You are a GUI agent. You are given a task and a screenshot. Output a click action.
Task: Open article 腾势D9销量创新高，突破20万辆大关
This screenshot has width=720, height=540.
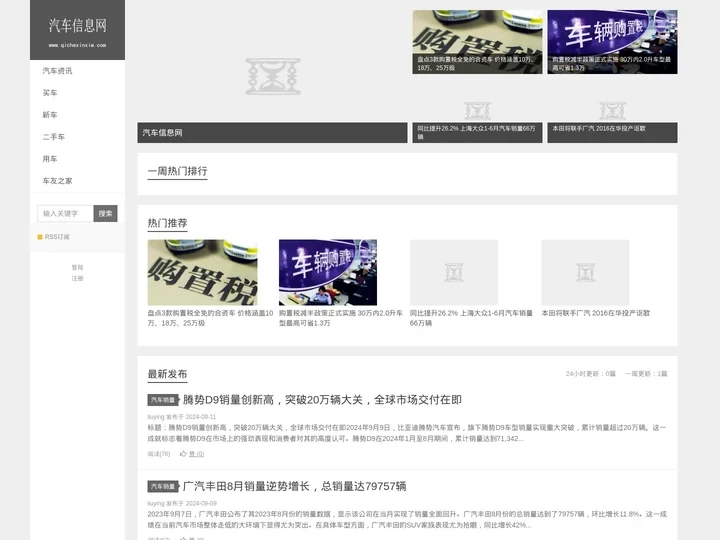coord(322,400)
